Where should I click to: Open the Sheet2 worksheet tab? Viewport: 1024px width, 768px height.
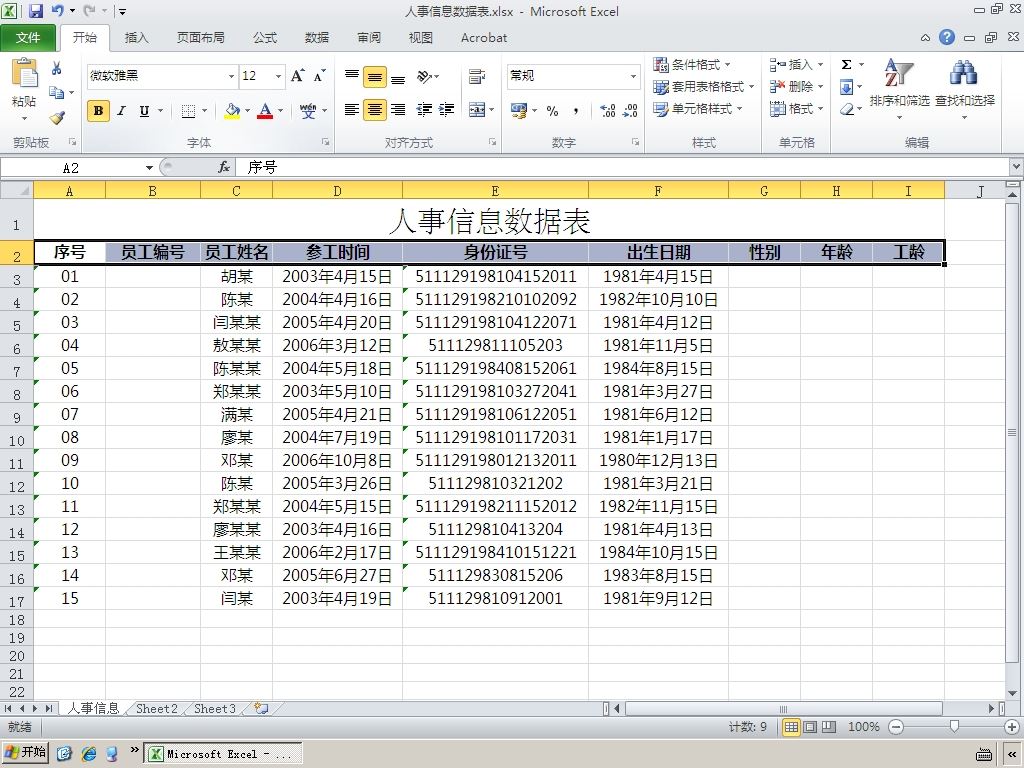[x=157, y=709]
